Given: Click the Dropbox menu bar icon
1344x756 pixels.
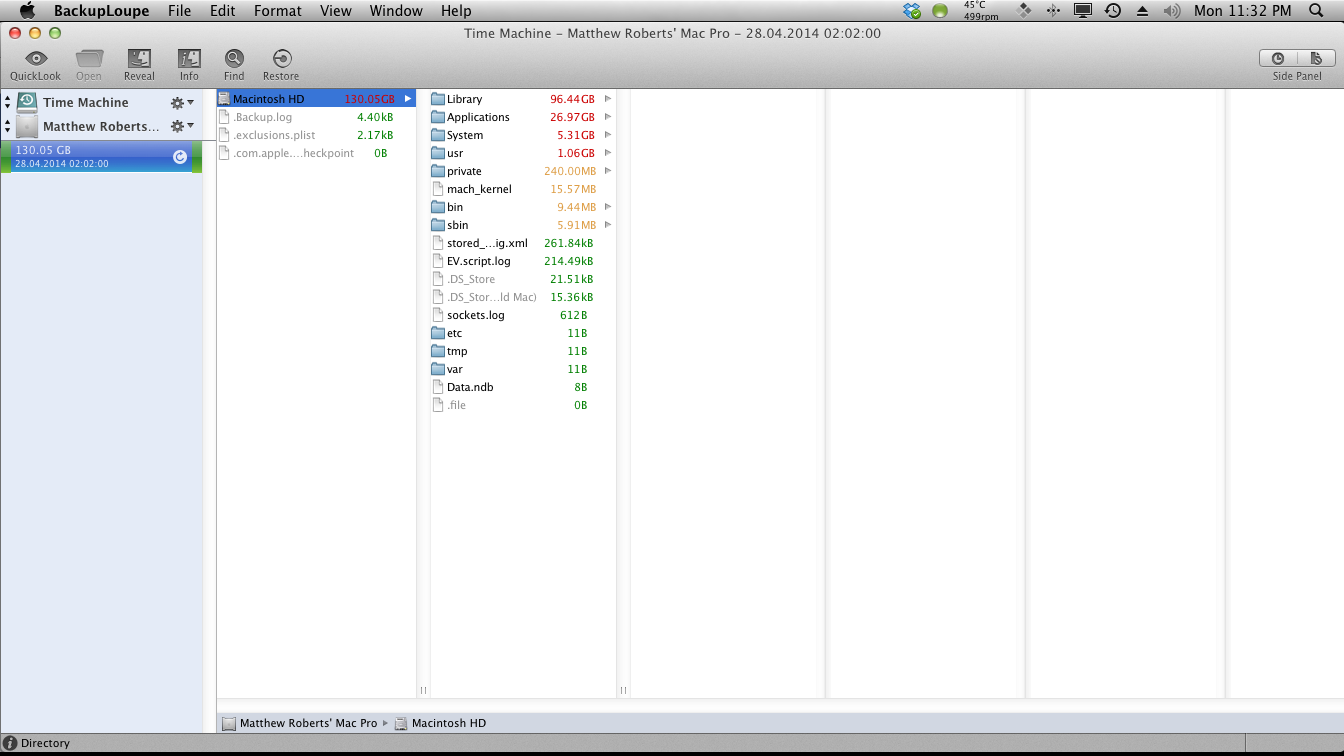Looking at the screenshot, I should point(911,11).
